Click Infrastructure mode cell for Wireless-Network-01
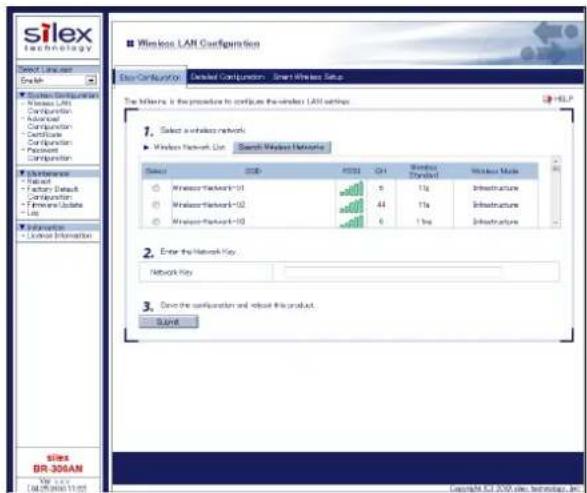Image resolution: width=587 pixels, height=493 pixels. point(496,188)
